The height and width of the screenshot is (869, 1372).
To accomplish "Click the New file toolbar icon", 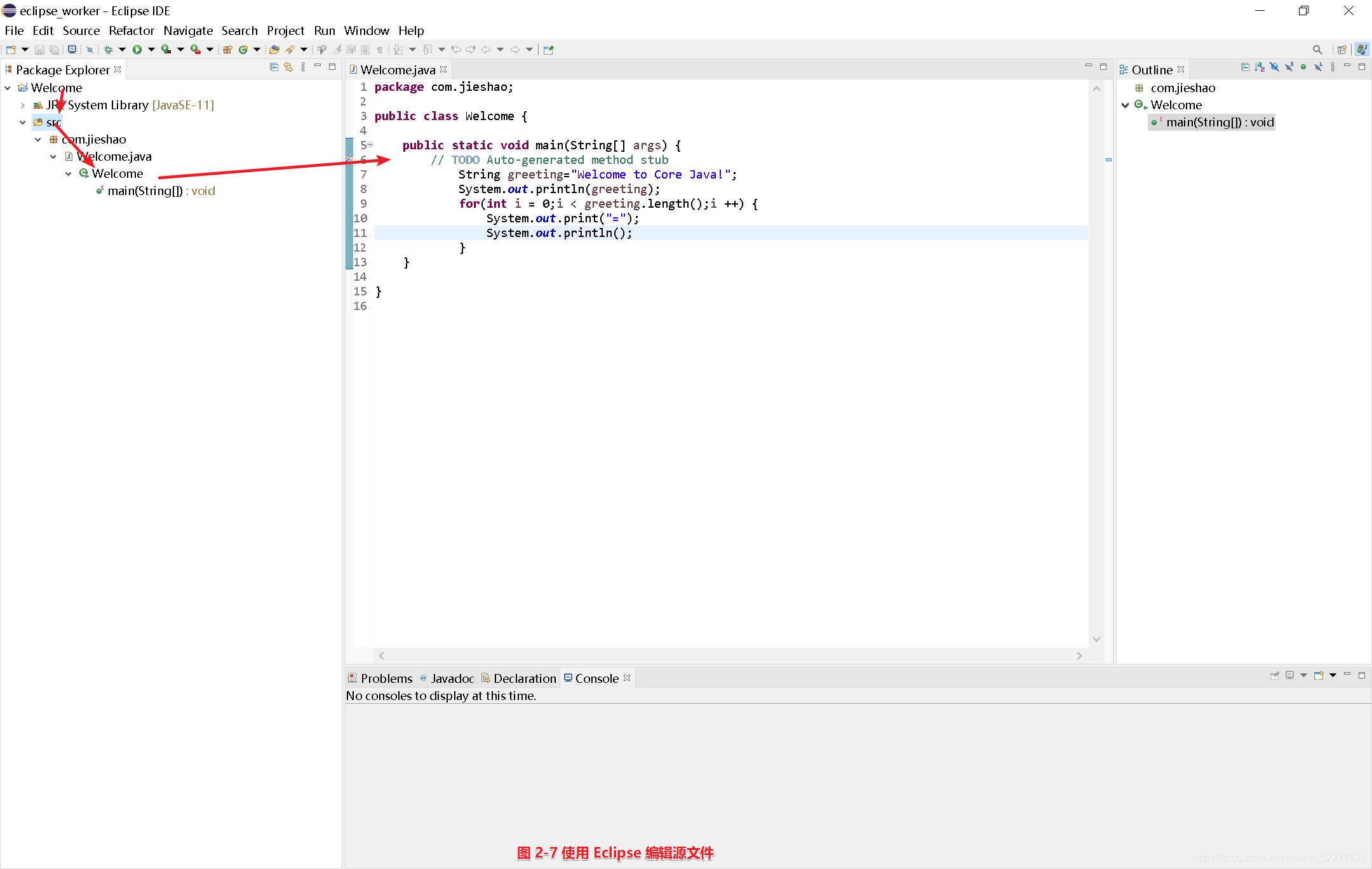I will coord(11,50).
